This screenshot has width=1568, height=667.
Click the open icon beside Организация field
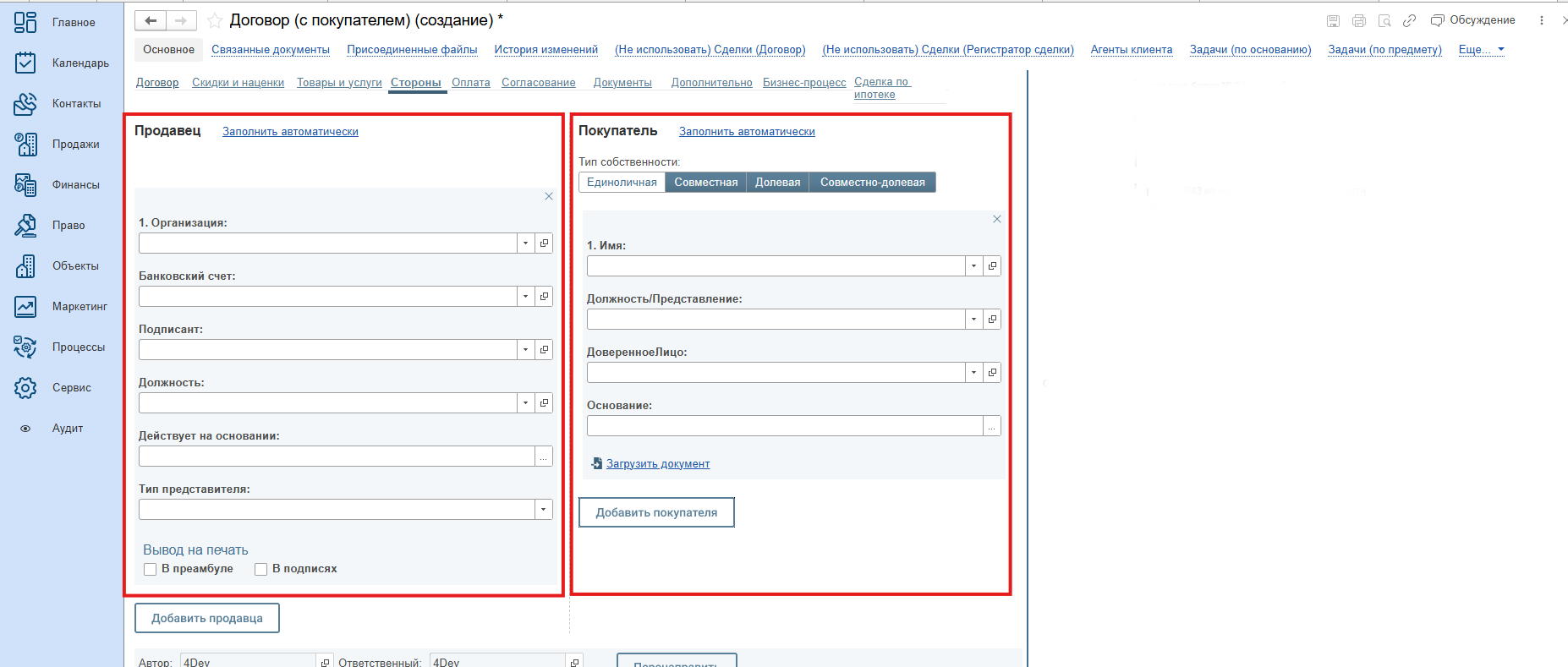(544, 243)
